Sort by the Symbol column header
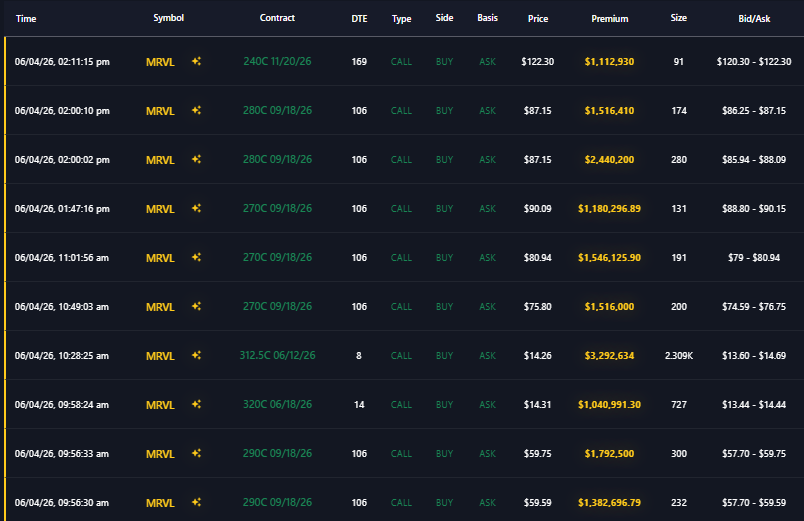 click(168, 18)
